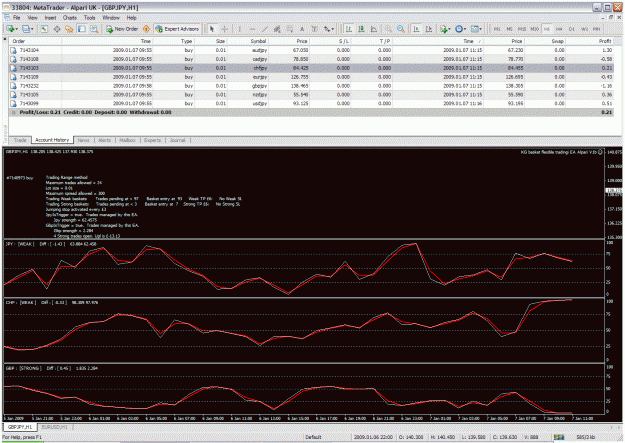Select the Horizontal Line drawing tool
The width and height of the screenshot is (625, 443).
coord(252,29)
